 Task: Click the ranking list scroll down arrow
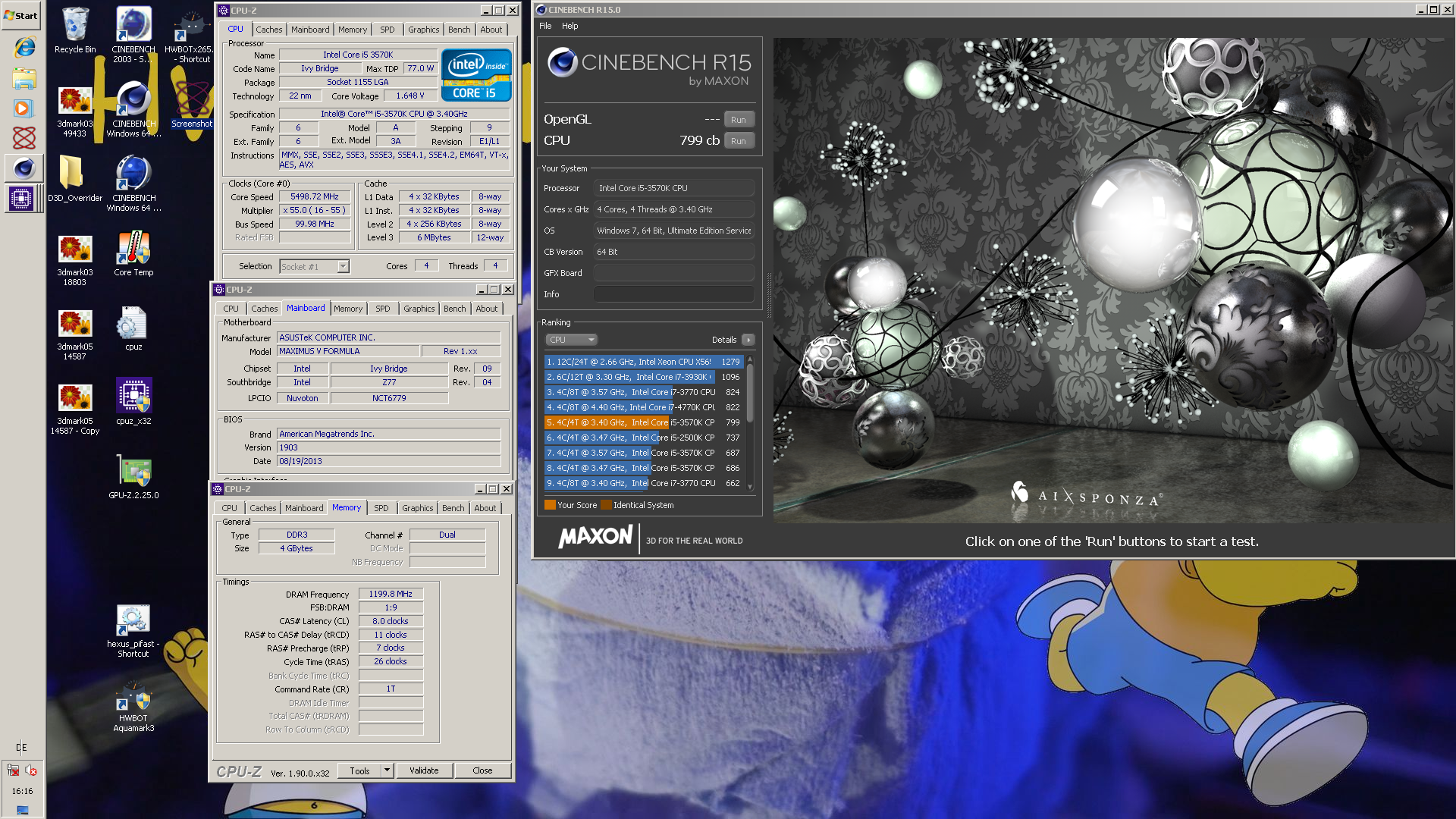750,487
